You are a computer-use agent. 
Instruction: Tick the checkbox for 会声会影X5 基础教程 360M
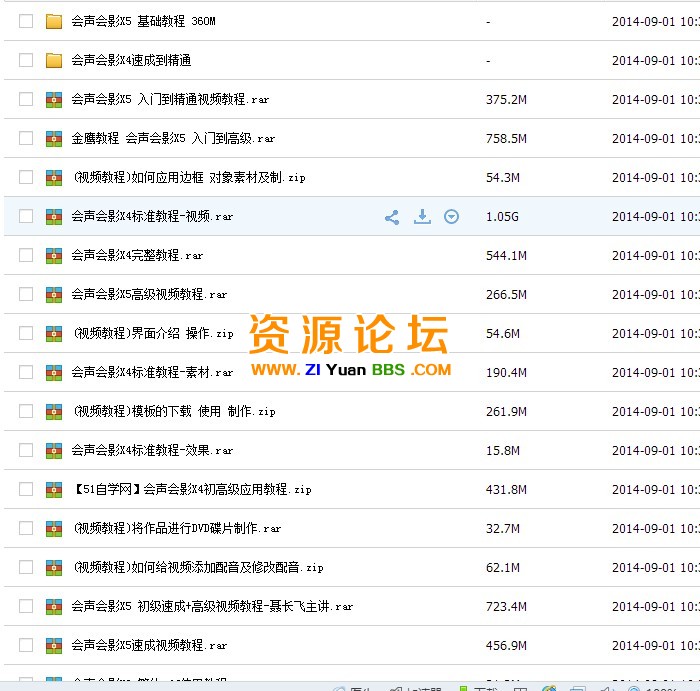(x=26, y=21)
